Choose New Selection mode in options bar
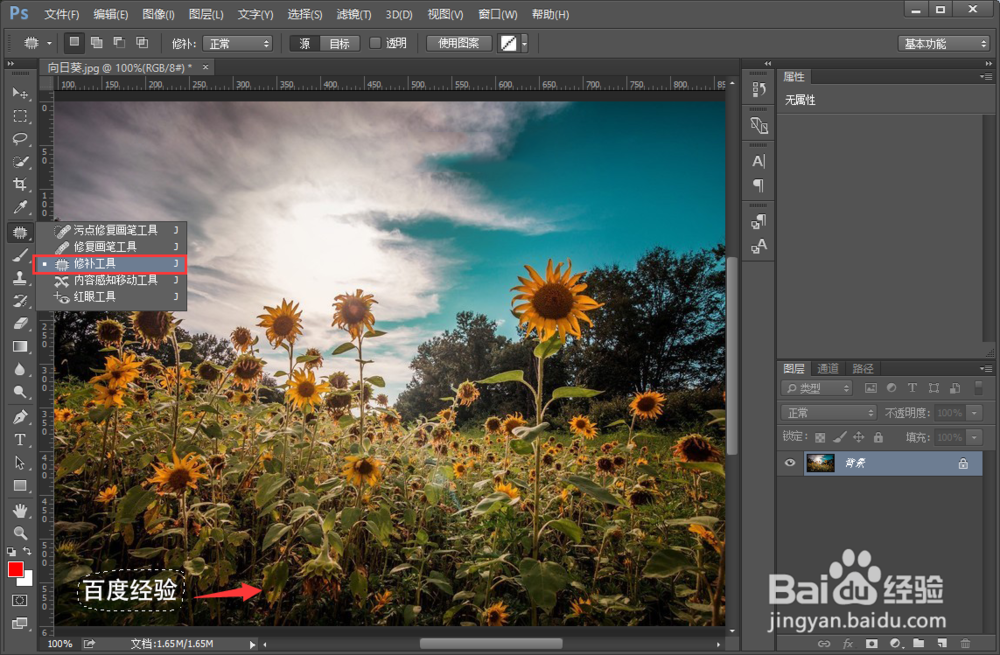 pos(74,43)
